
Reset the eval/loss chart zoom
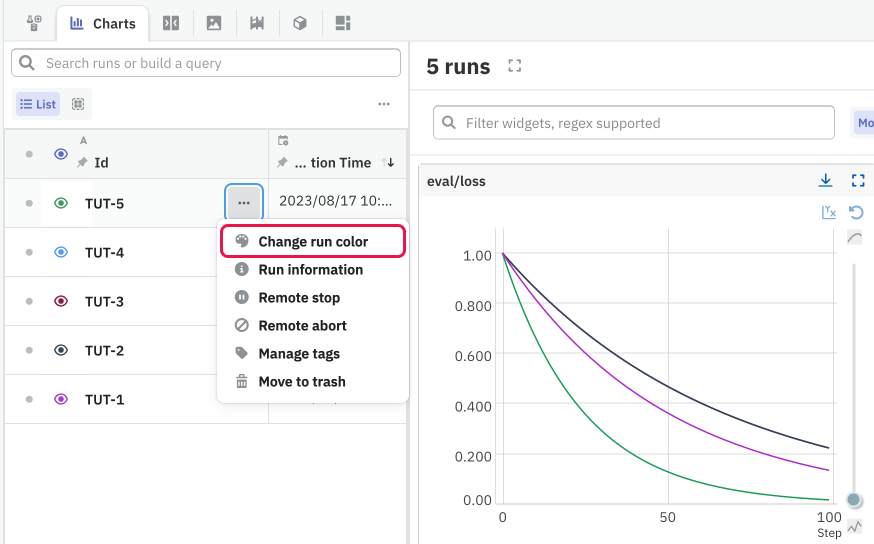(x=856, y=212)
